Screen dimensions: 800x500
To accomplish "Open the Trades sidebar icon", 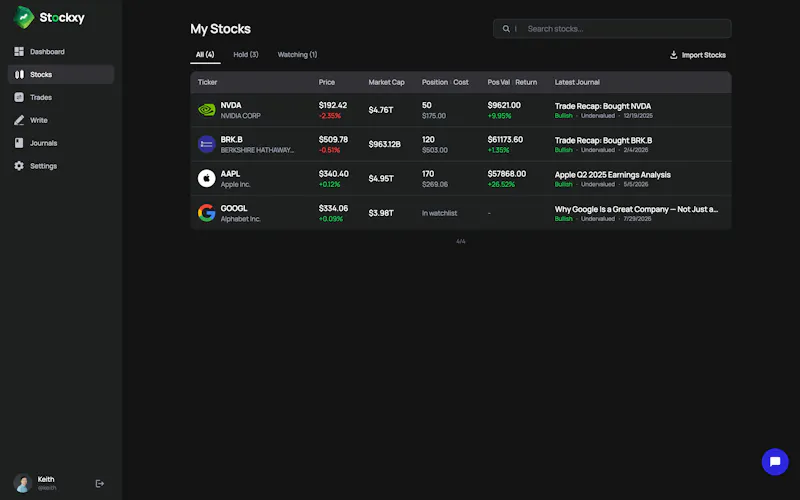I will 19,97.
